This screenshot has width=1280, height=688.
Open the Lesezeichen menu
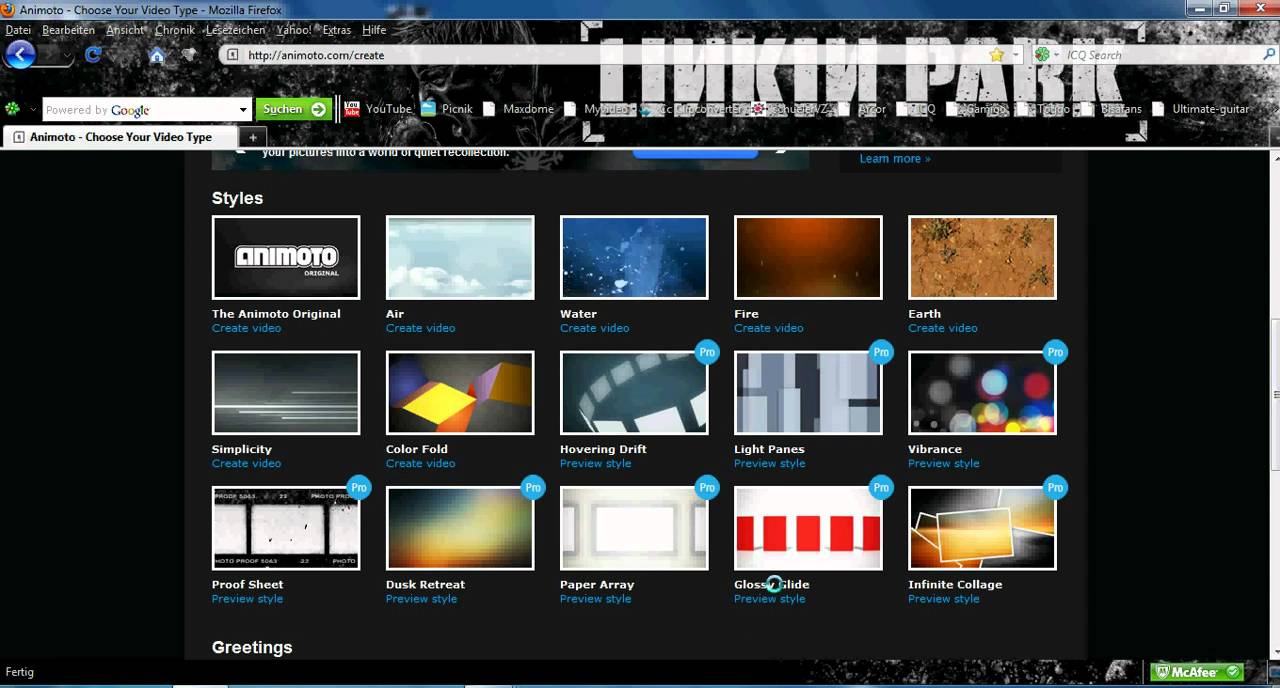[235, 30]
